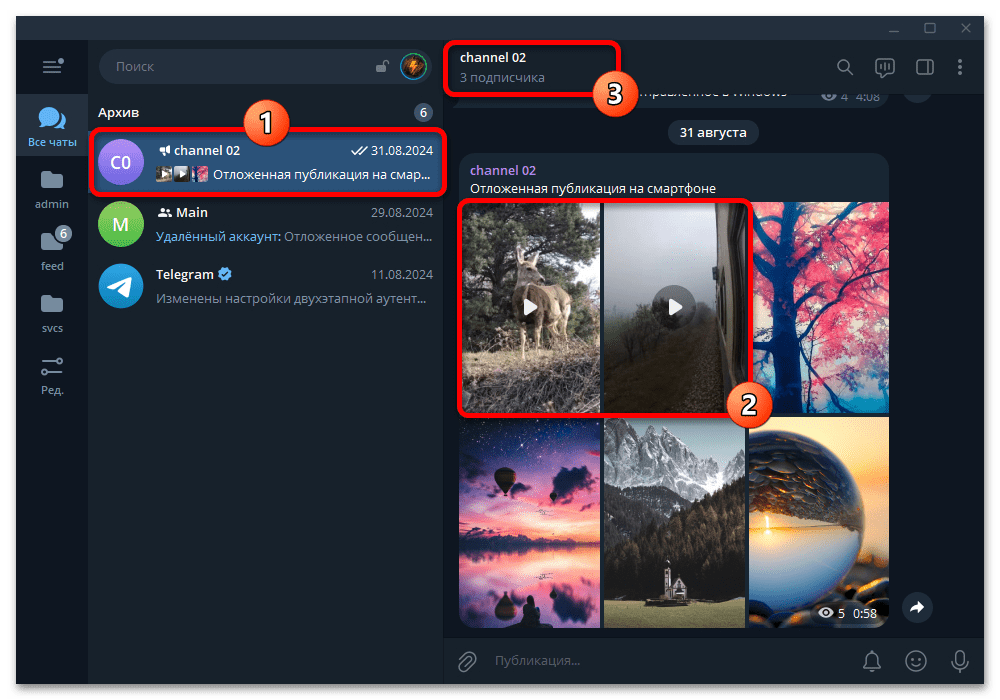Open the feed folder

click(x=52, y=251)
